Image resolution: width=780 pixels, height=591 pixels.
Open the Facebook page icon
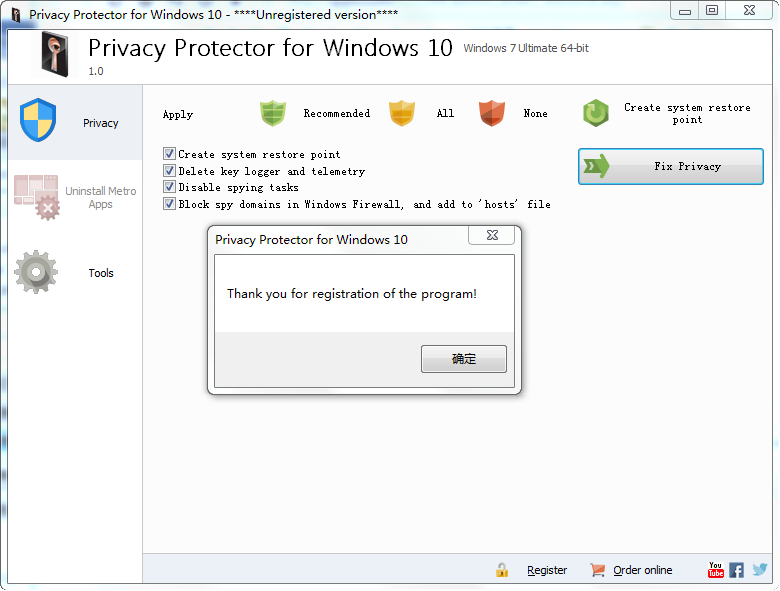(737, 570)
